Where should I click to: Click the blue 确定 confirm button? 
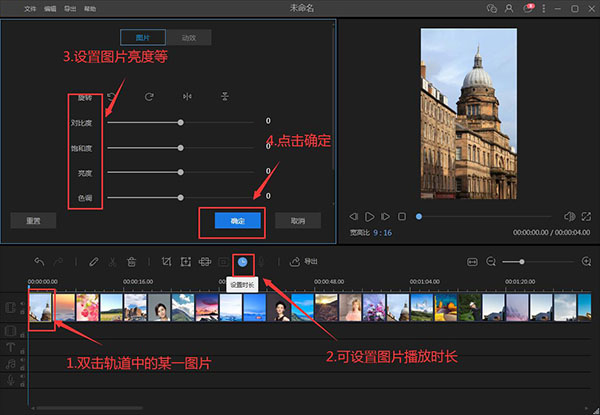(238, 221)
